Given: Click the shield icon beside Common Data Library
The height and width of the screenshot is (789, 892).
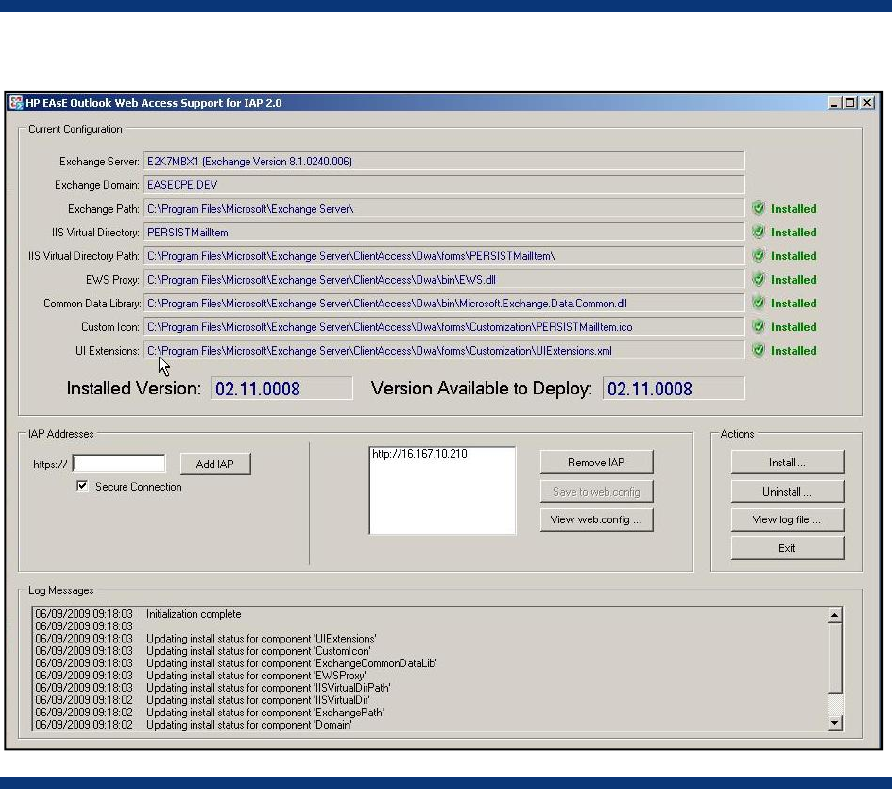Looking at the screenshot, I should tap(758, 303).
